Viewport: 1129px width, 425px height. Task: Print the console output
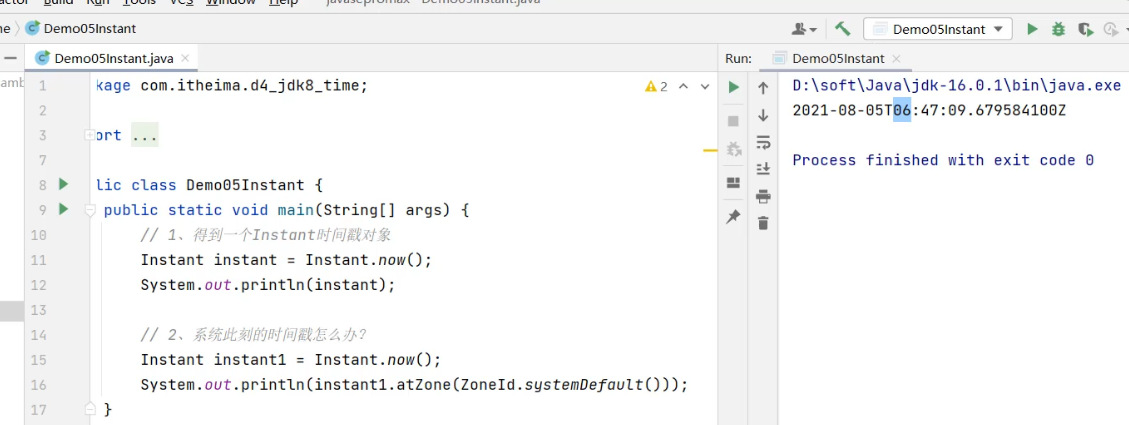(x=763, y=196)
